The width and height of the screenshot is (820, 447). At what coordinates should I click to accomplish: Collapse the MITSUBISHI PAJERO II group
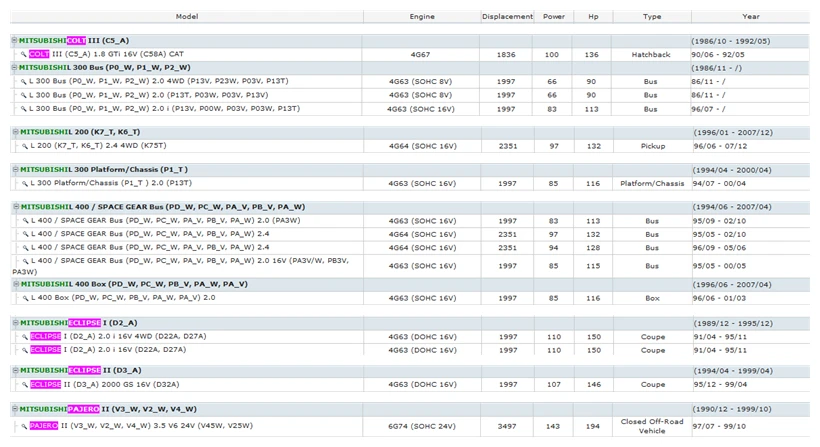coord(15,409)
